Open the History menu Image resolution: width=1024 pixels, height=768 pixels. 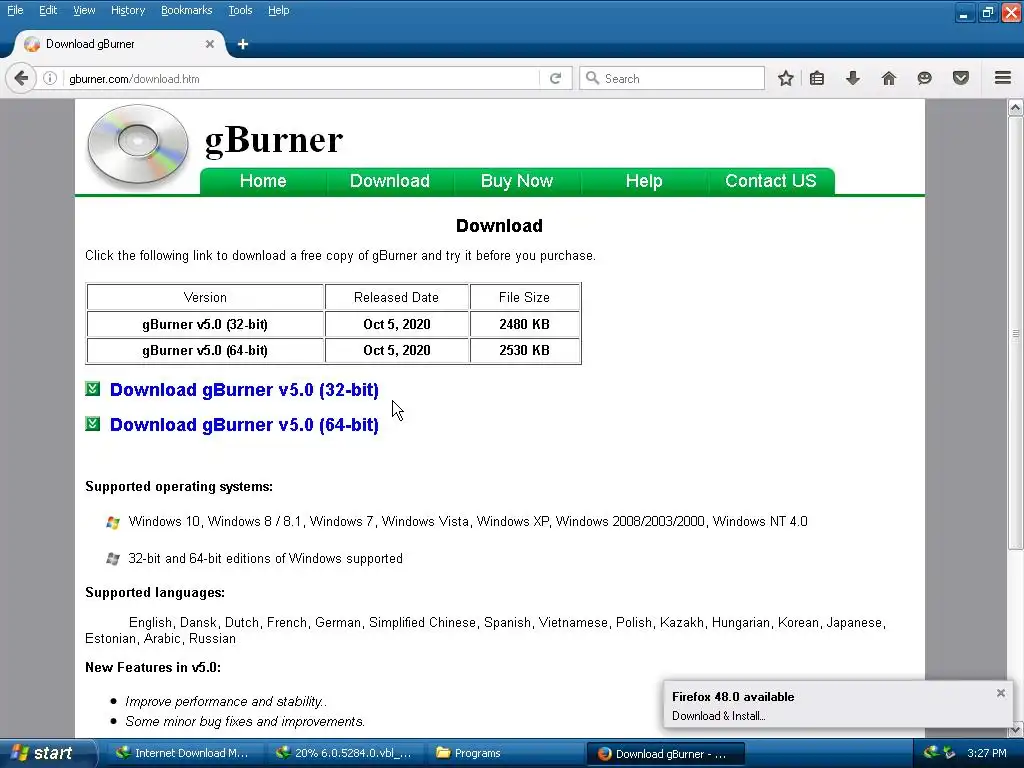[128, 10]
